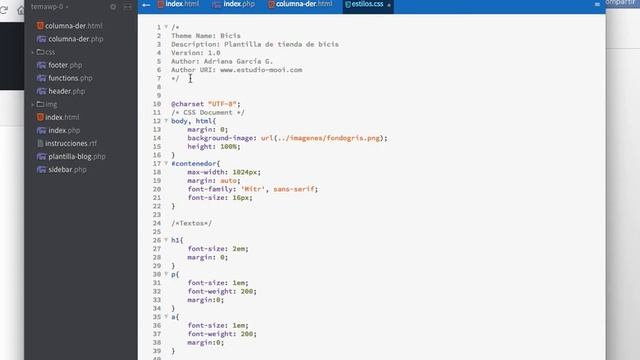Screen dimensions: 640x360
Task: Open instrucciones.rtf in the sidebar
Action: 67,143
